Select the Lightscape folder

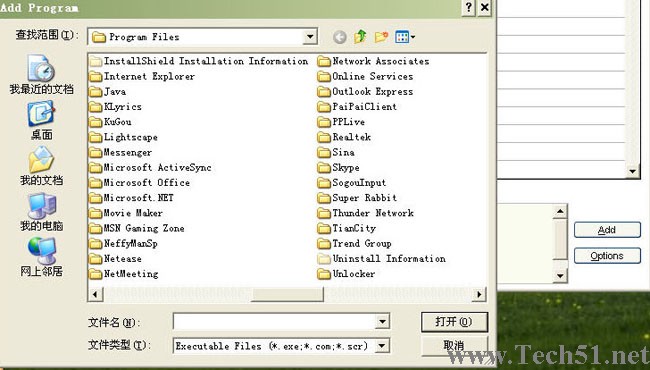[124, 137]
